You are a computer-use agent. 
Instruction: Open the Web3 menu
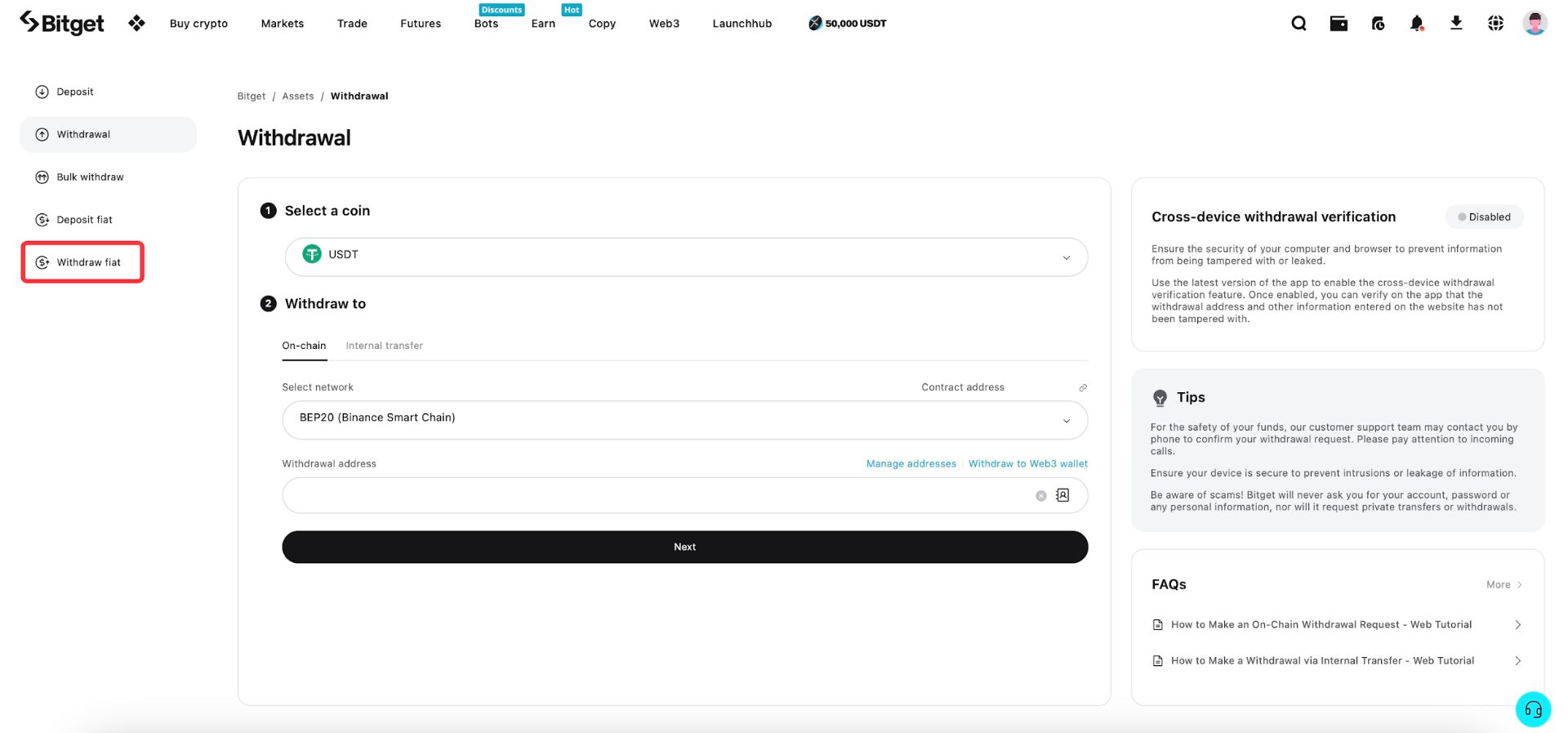click(664, 24)
